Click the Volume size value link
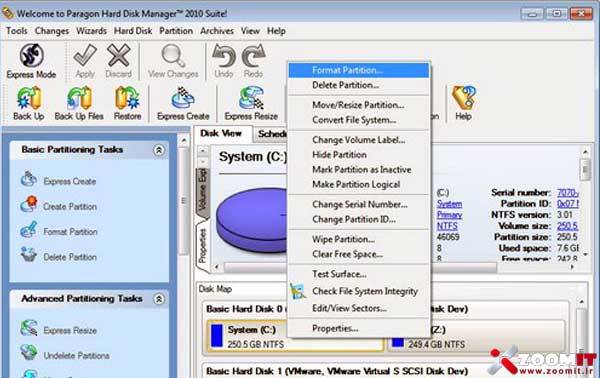This screenshot has height=378, width=600. 567,226
